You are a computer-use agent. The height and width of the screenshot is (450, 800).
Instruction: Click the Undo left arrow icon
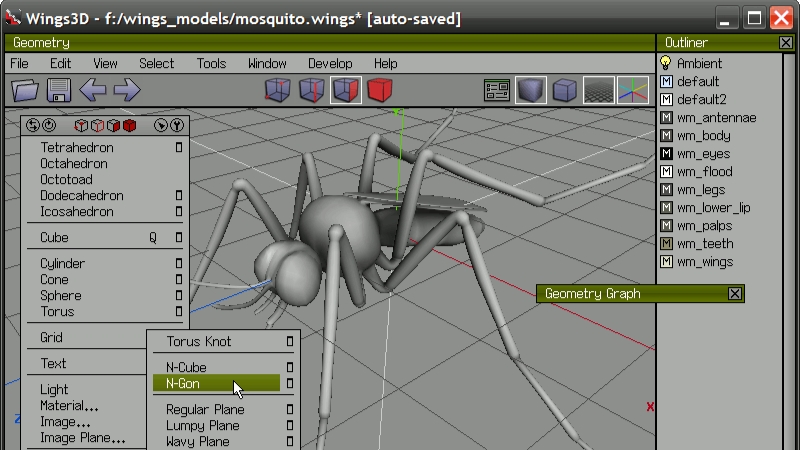point(93,91)
